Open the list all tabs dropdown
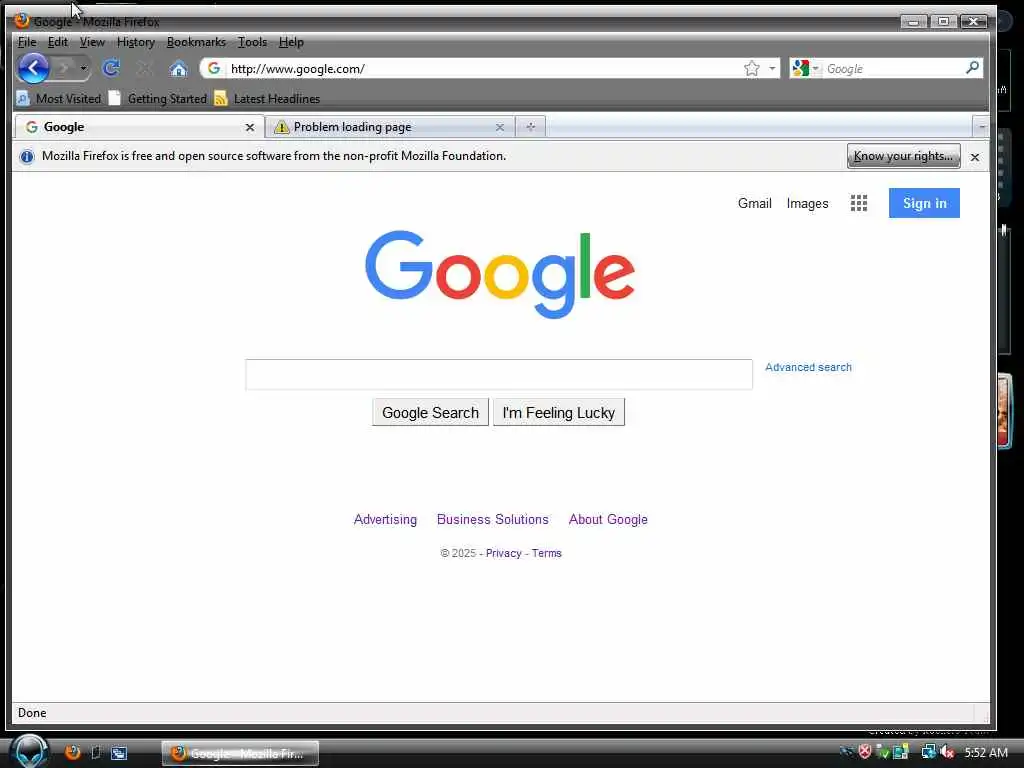 981,127
